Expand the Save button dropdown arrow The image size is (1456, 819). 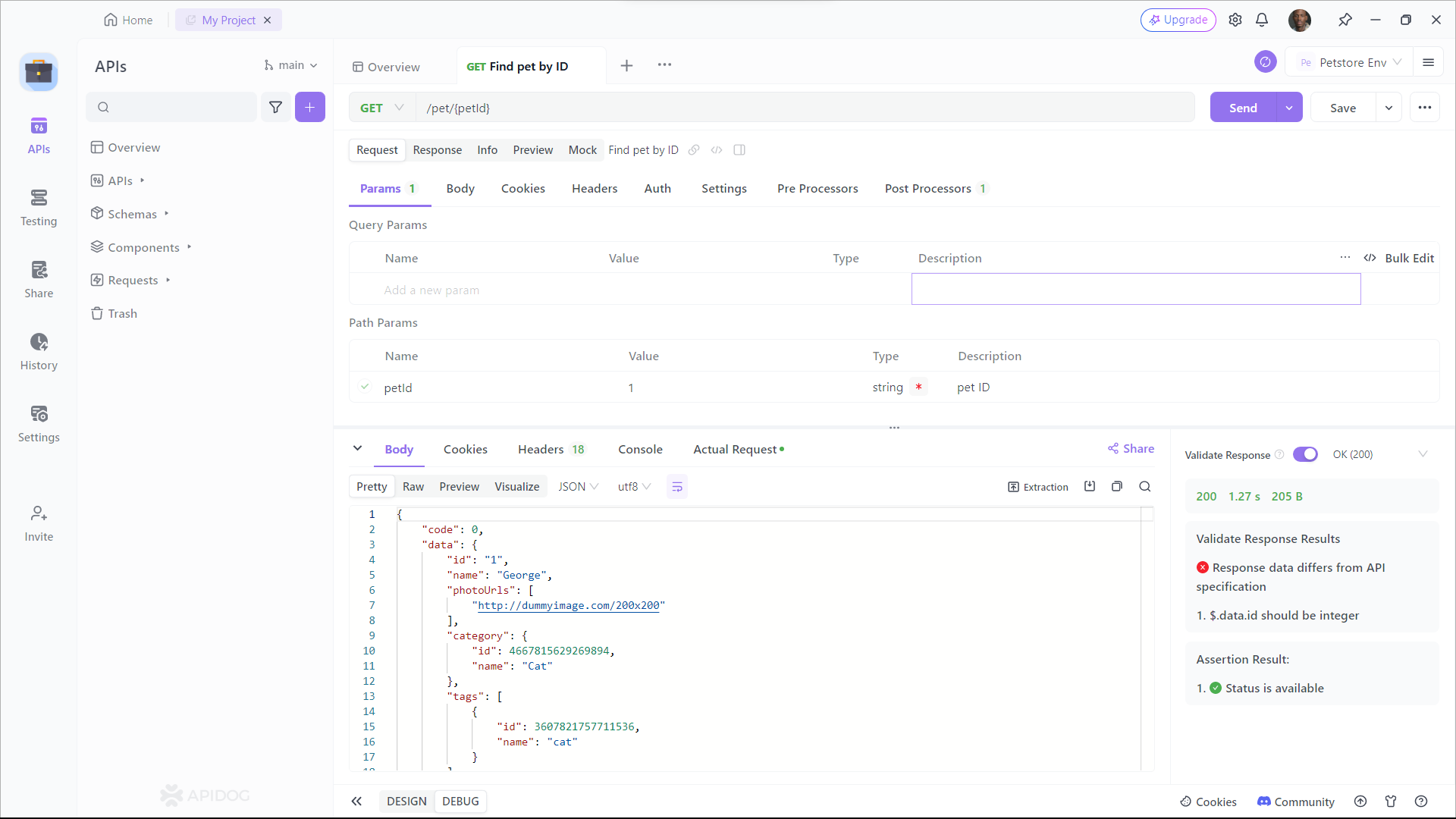(x=1388, y=108)
